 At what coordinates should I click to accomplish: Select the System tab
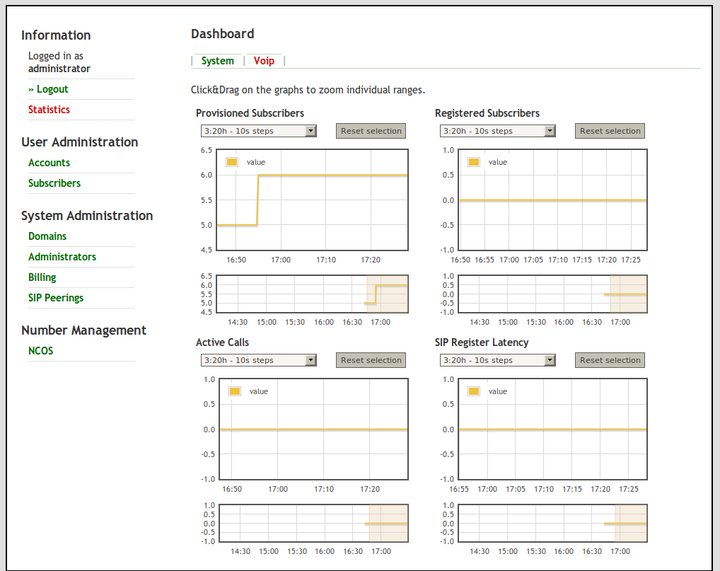[217, 61]
